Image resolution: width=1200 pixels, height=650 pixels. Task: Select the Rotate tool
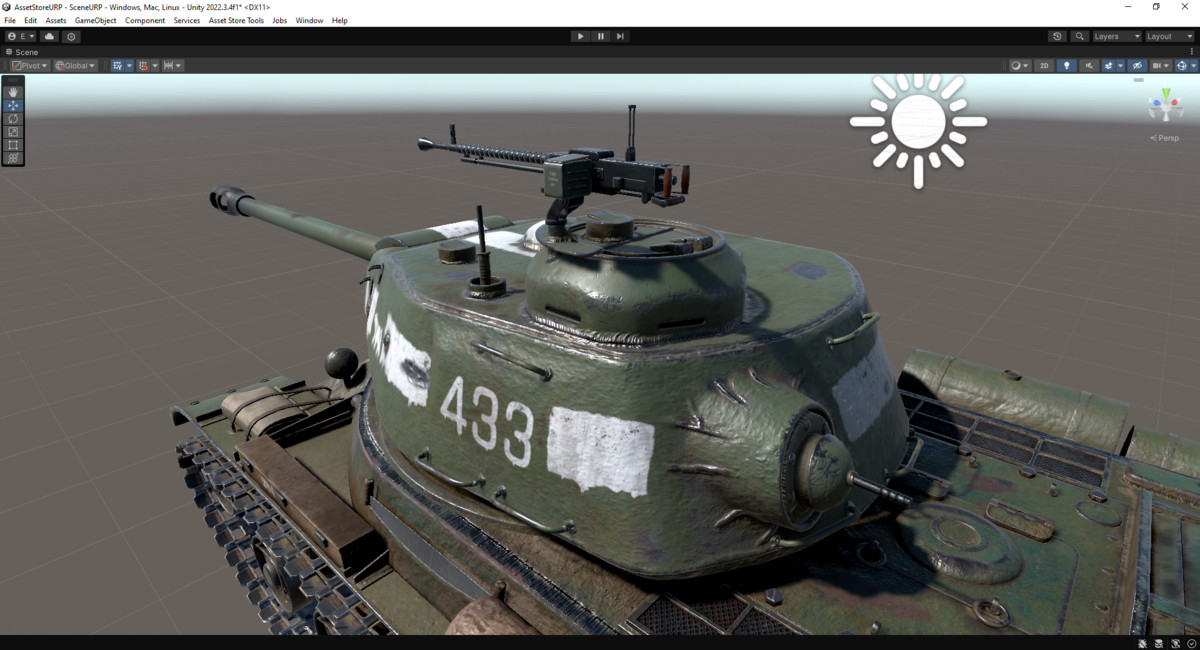pos(12,119)
